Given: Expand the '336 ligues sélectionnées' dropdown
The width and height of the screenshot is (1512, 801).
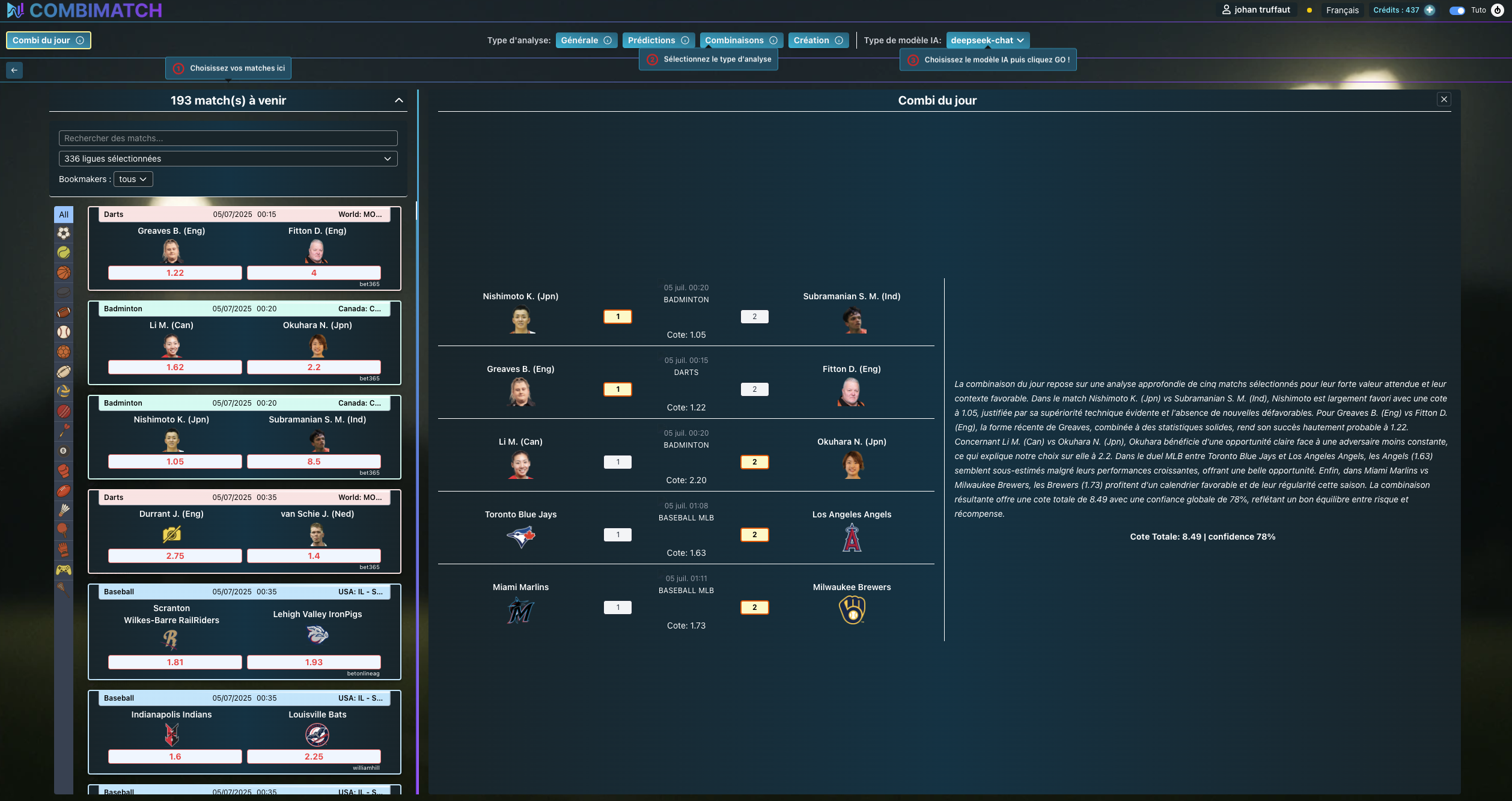Looking at the screenshot, I should (228, 158).
